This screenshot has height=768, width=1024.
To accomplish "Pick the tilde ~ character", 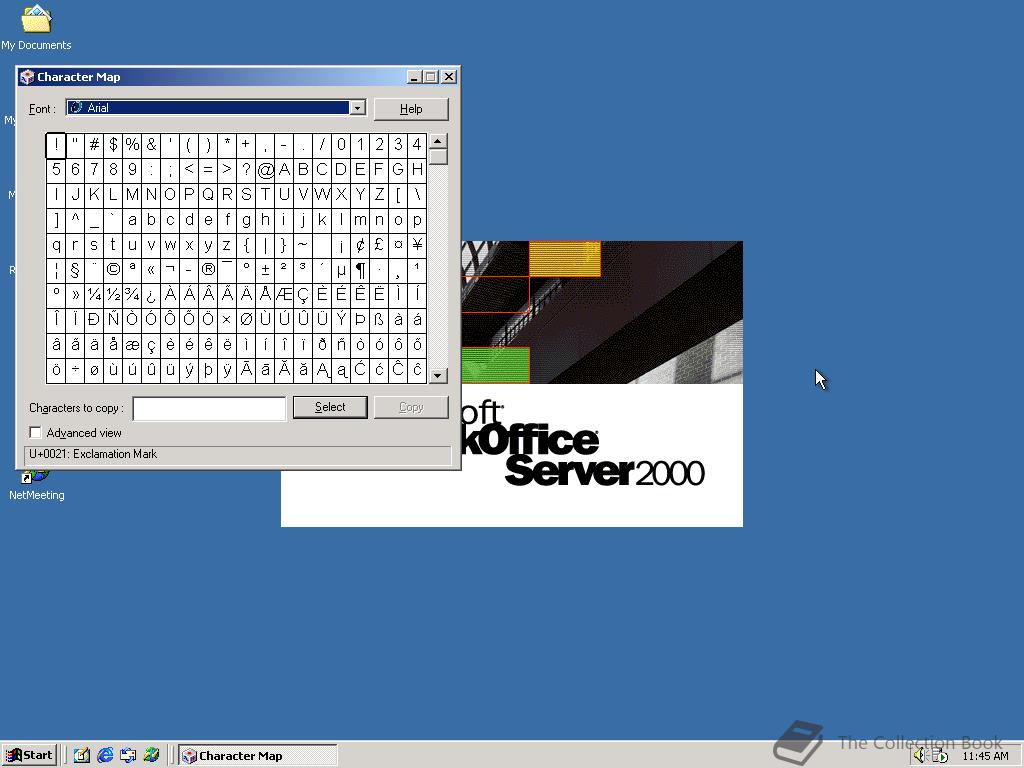I will 303,245.
